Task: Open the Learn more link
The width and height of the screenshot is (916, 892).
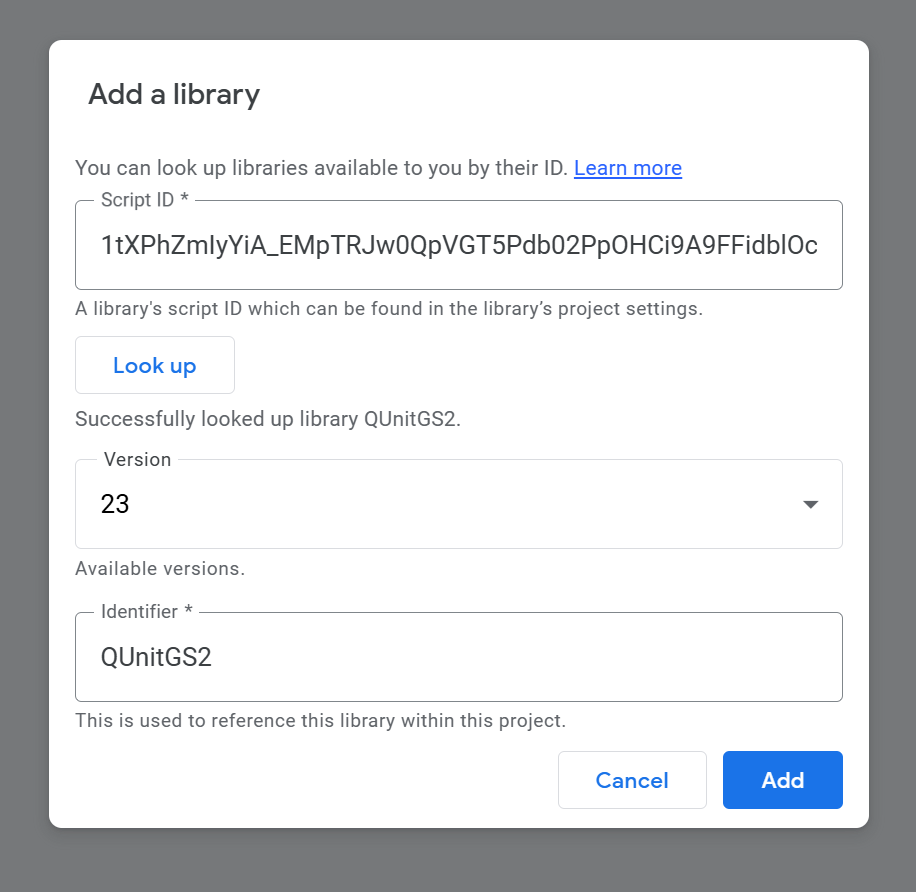Action: click(627, 168)
